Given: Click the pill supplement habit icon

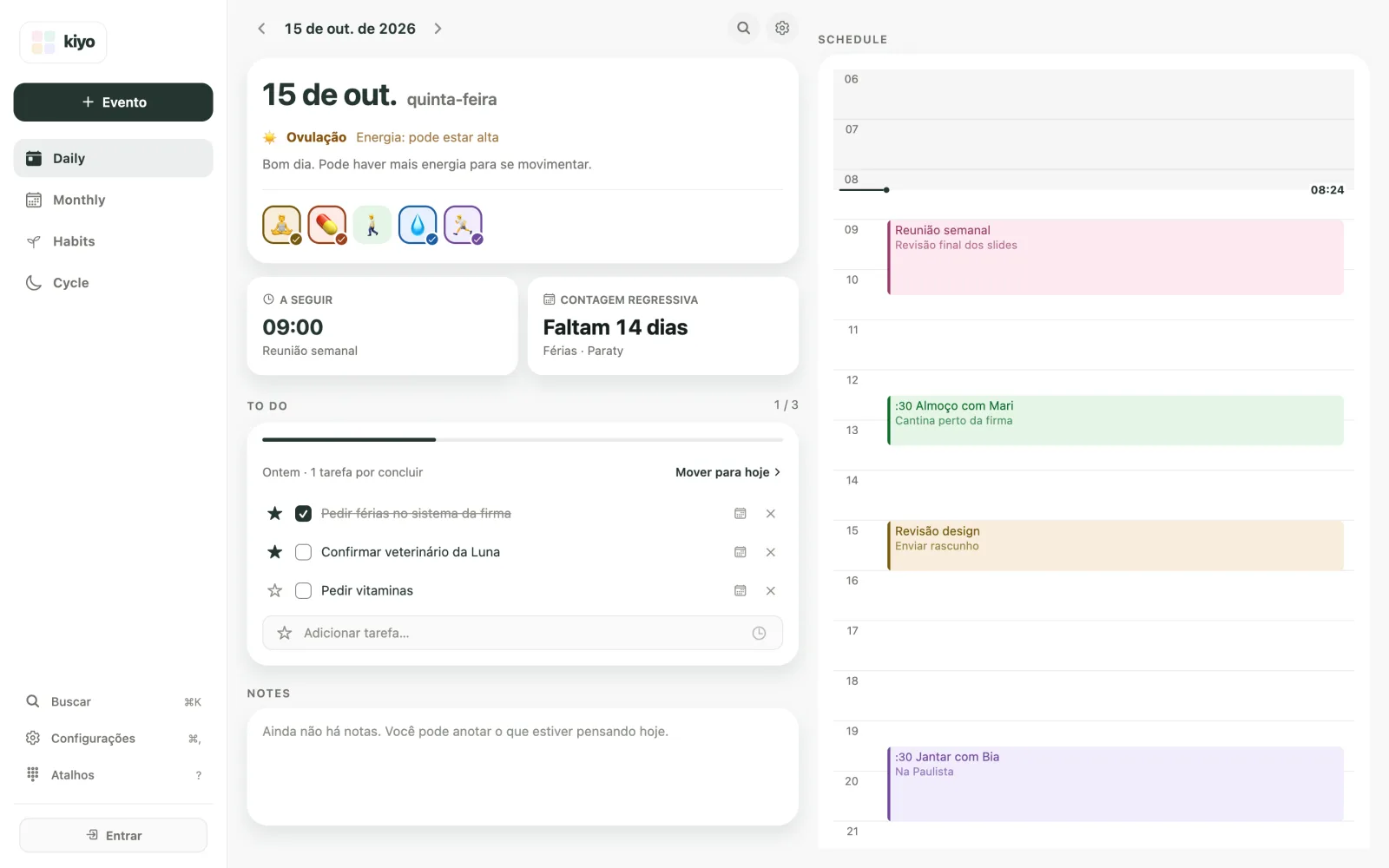Looking at the screenshot, I should coord(327,225).
